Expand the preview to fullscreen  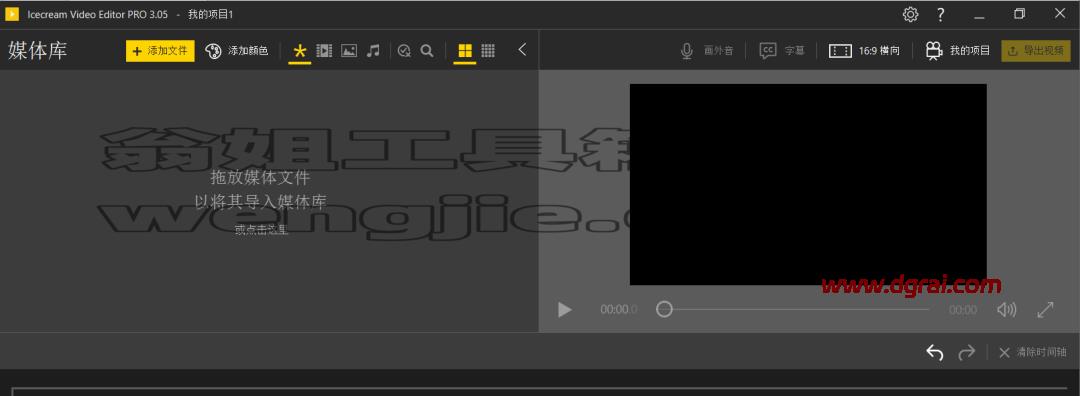tap(1046, 310)
